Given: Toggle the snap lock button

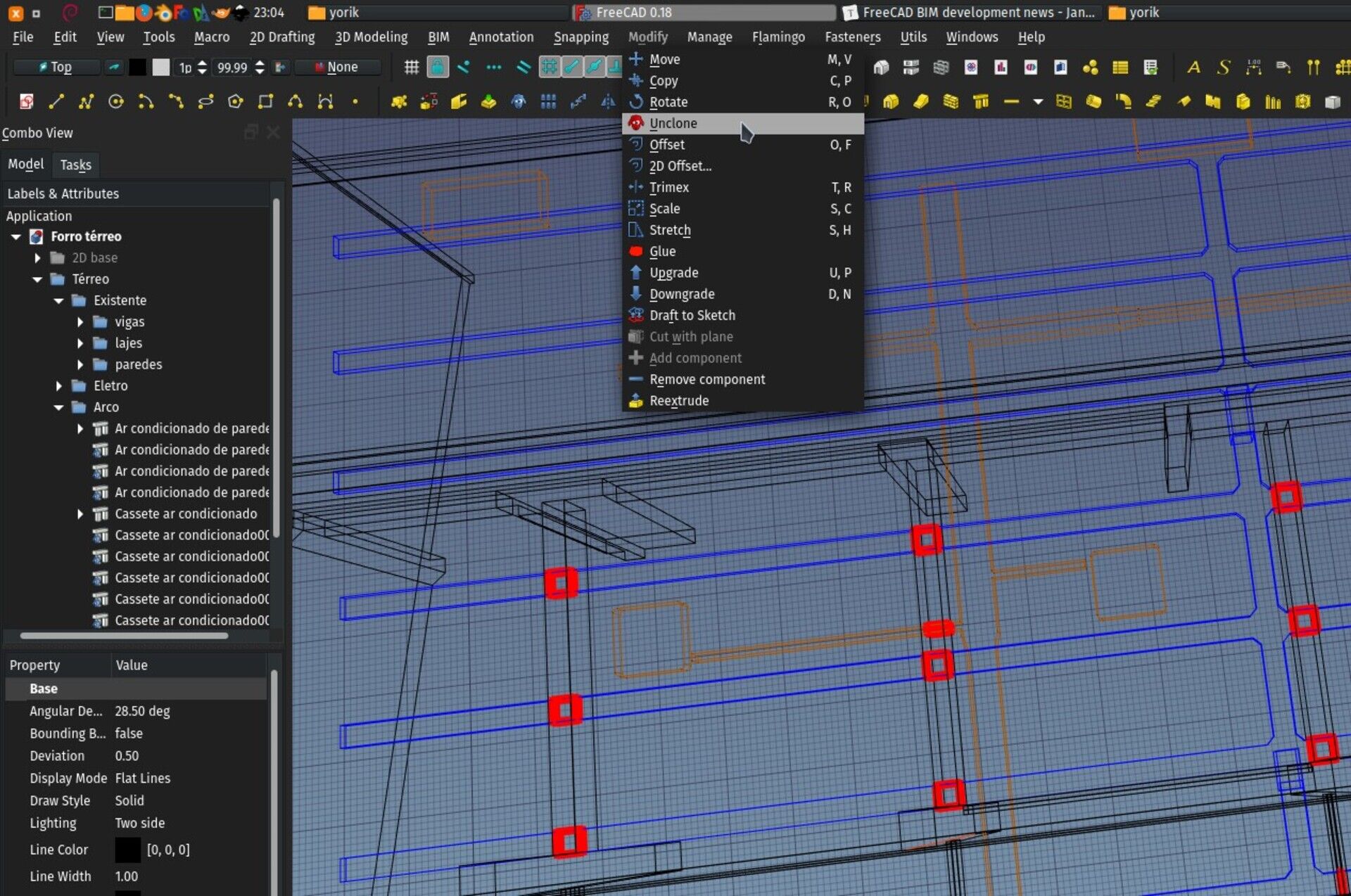Looking at the screenshot, I should coord(438,68).
